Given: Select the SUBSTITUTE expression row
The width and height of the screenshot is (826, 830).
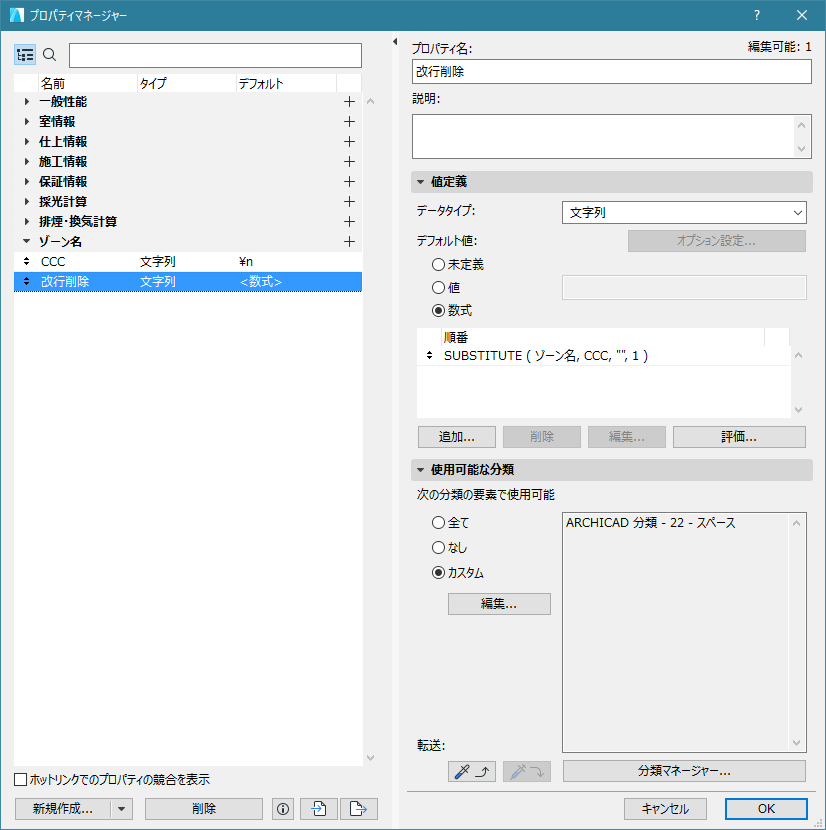Looking at the screenshot, I should (x=604, y=356).
